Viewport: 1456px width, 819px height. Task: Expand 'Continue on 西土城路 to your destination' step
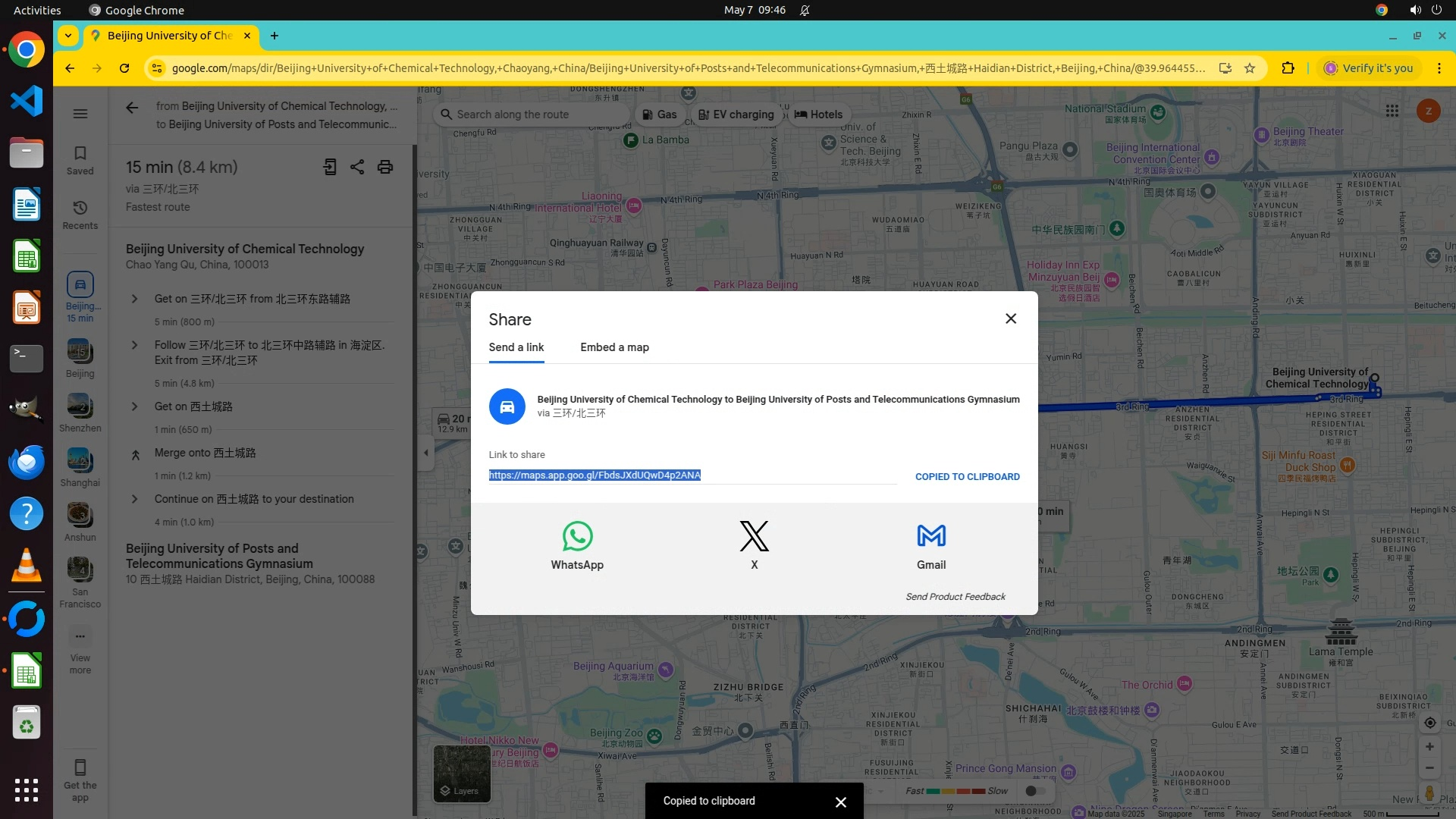[134, 500]
